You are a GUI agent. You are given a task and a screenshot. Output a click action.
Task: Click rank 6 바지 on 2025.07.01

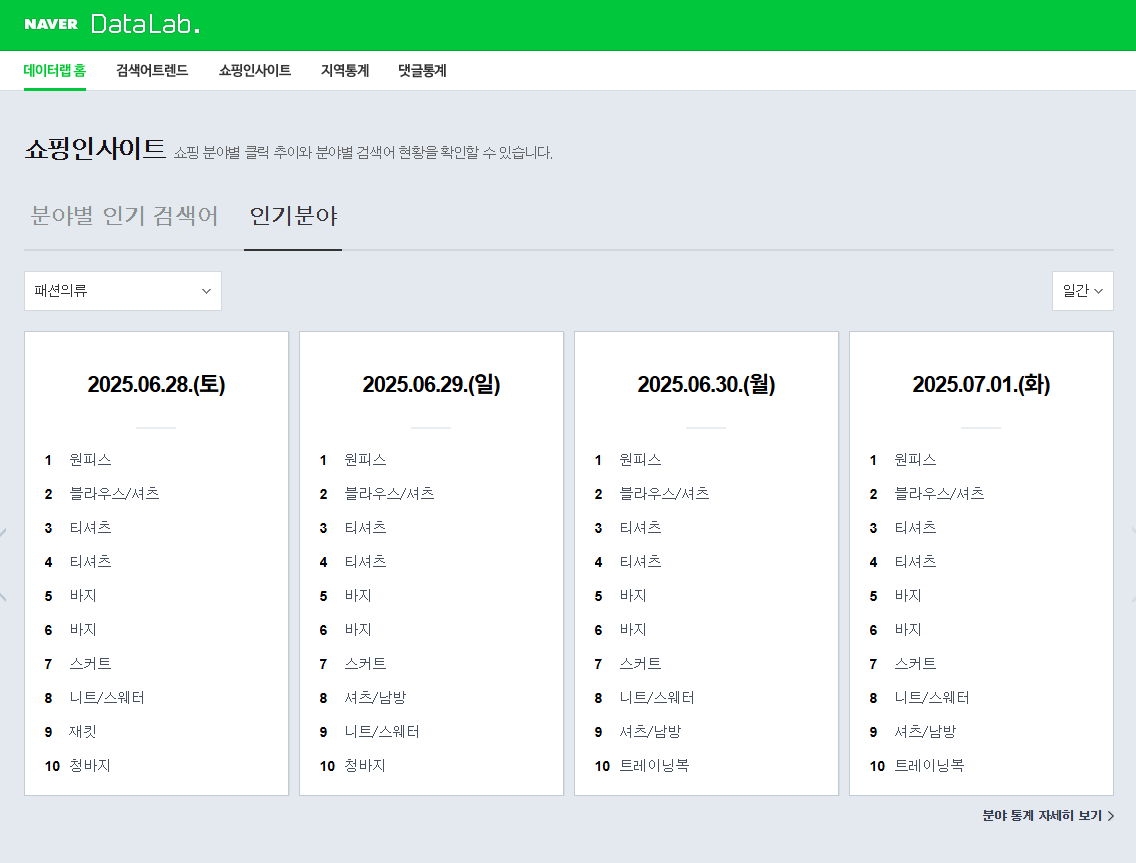(908, 630)
